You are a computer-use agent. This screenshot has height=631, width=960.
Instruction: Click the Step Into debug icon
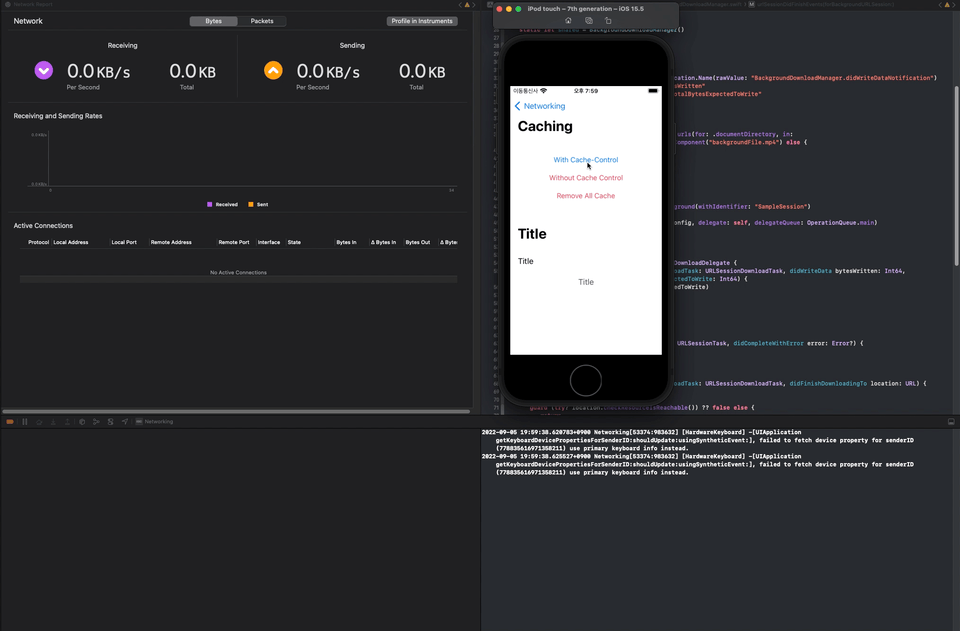click(x=53, y=422)
